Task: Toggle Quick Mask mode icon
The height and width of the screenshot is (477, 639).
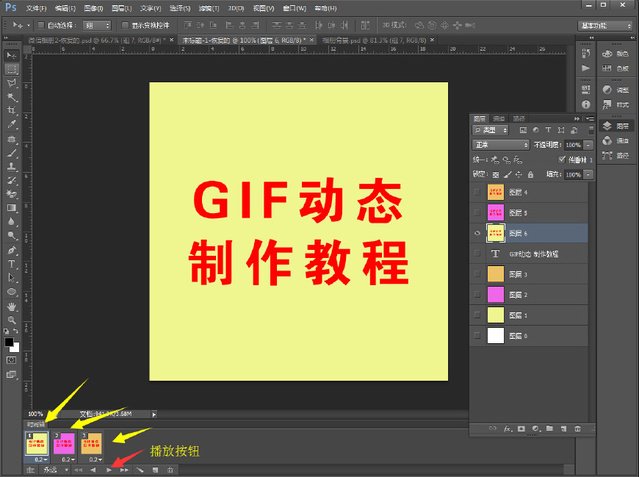Action: click(11, 360)
